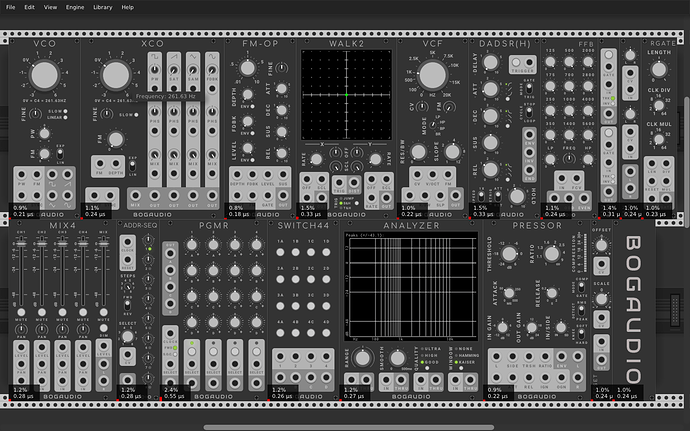Click the horizontal scrollbar at bottom
Image resolution: width=690 pixels, height=431 pixels.
coord(349,427)
